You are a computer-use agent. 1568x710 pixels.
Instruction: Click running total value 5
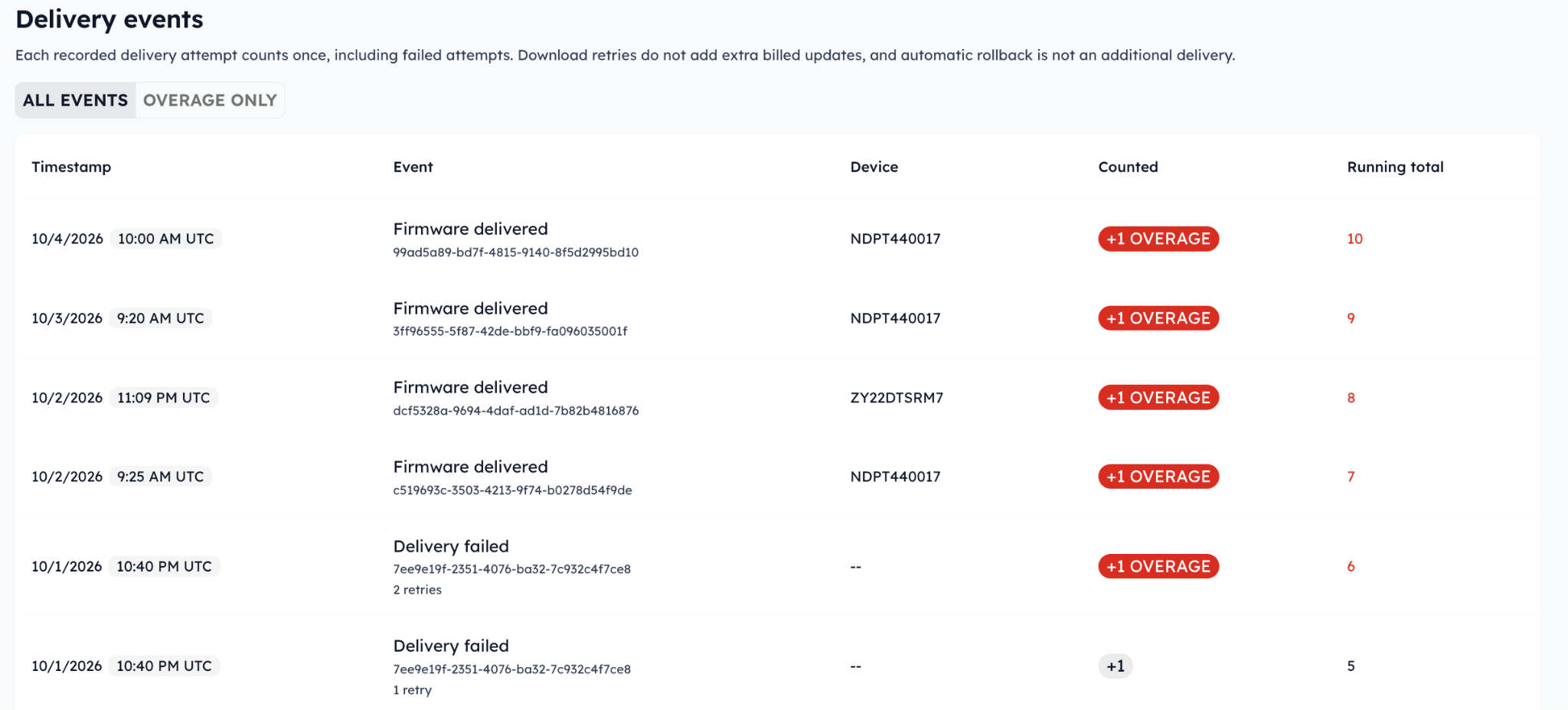(x=1351, y=666)
